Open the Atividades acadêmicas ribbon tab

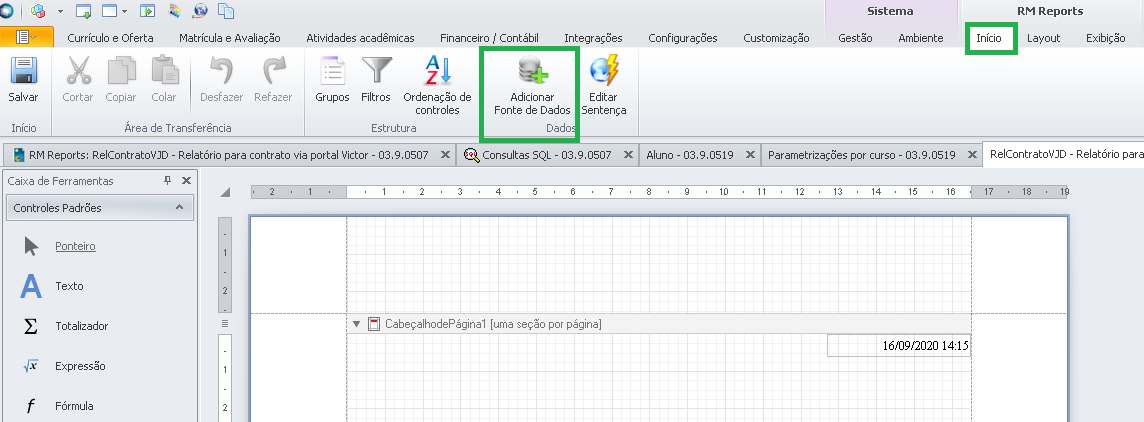[x=360, y=38]
